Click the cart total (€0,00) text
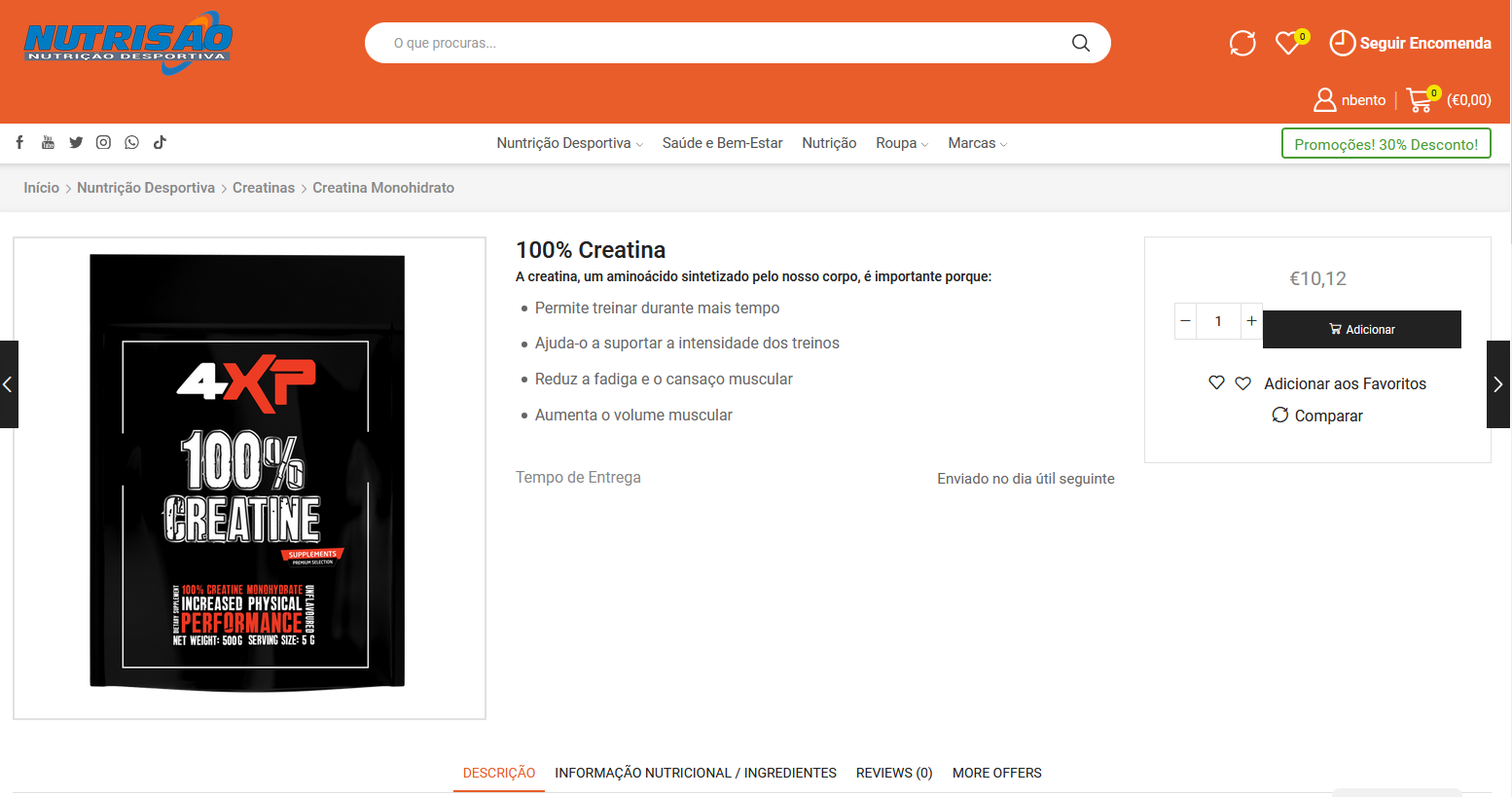Viewport: 1512px width, 797px height. click(1469, 99)
